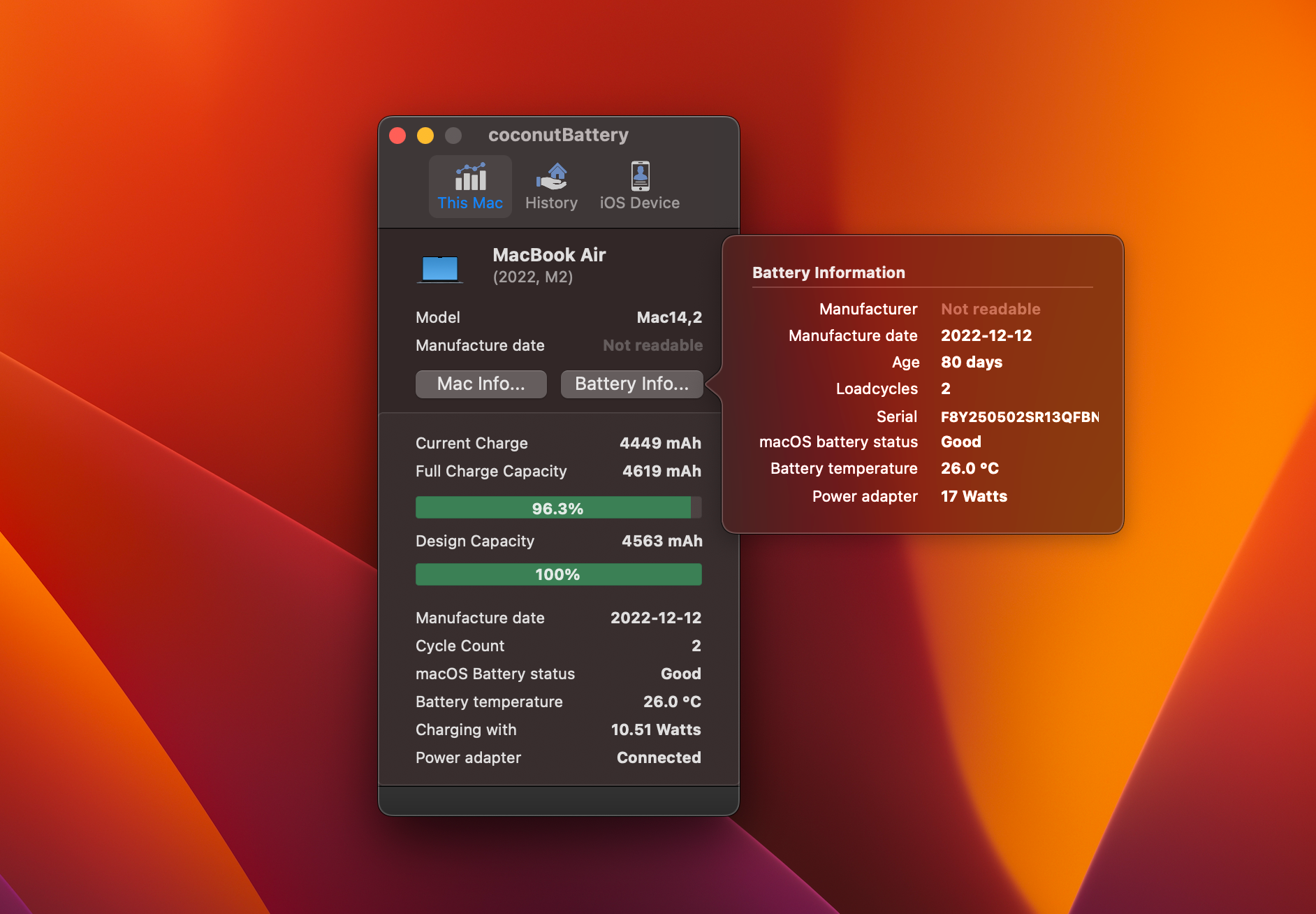Switch to the This Mac tab
Image resolution: width=1316 pixels, height=914 pixels.
tap(470, 187)
